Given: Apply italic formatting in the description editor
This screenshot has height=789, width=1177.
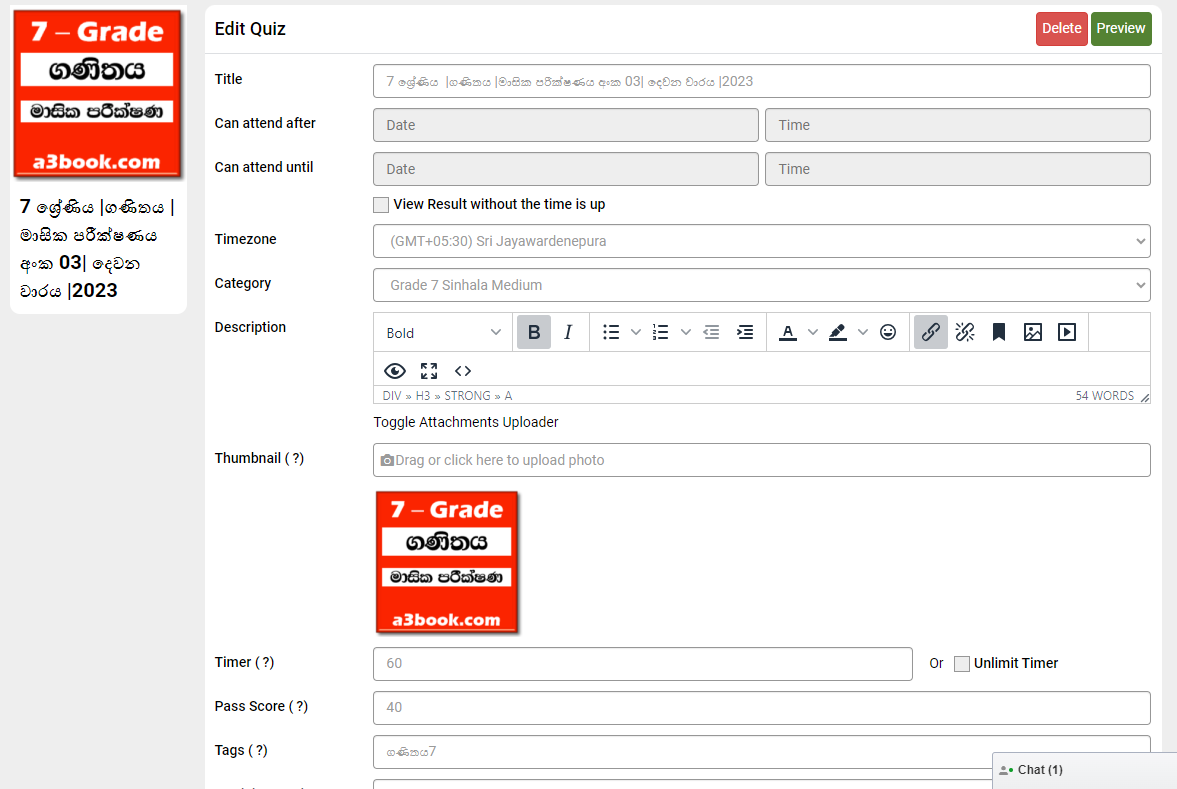Looking at the screenshot, I should [x=568, y=332].
